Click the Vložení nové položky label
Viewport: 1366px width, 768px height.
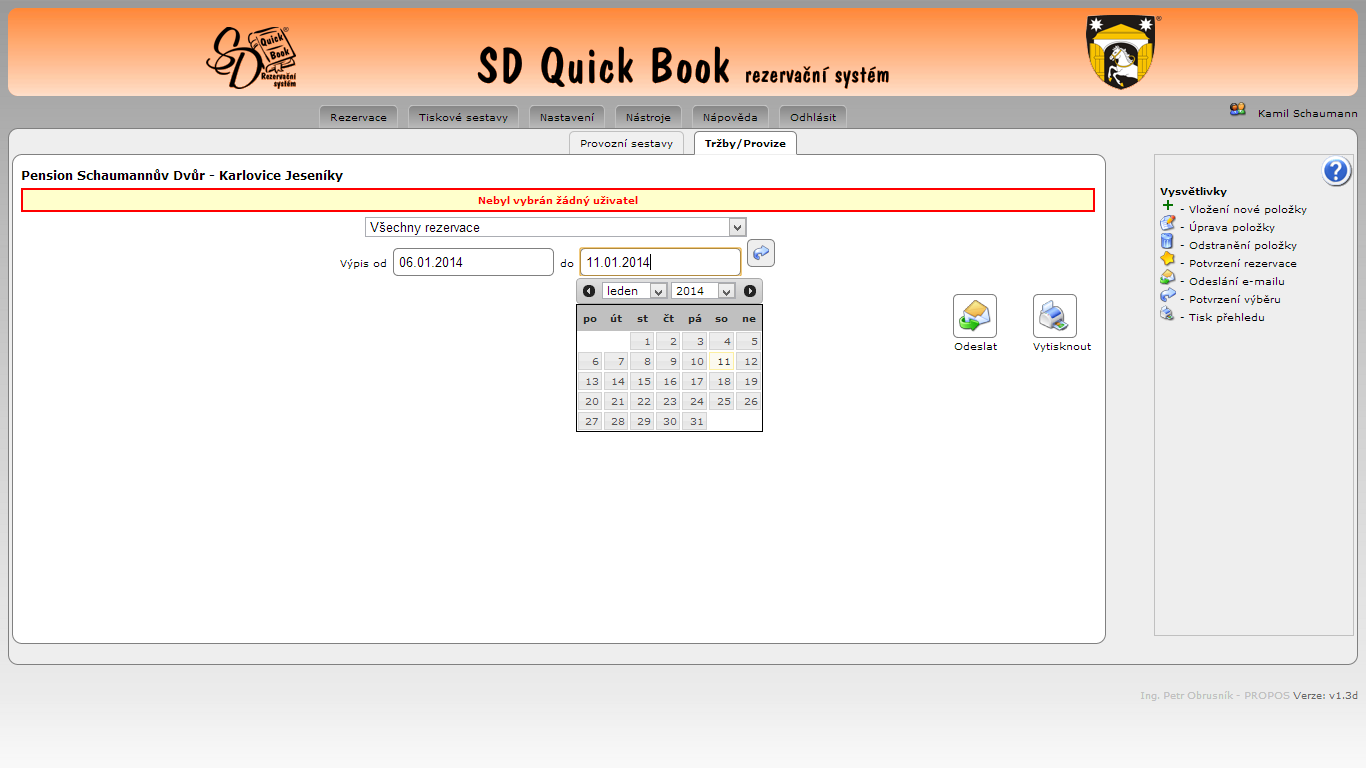pyautogui.click(x=1248, y=209)
